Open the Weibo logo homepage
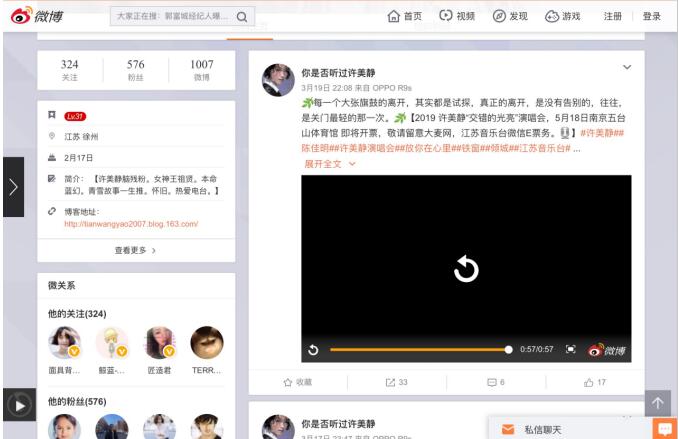The height and width of the screenshot is (439, 678). tap(37, 16)
